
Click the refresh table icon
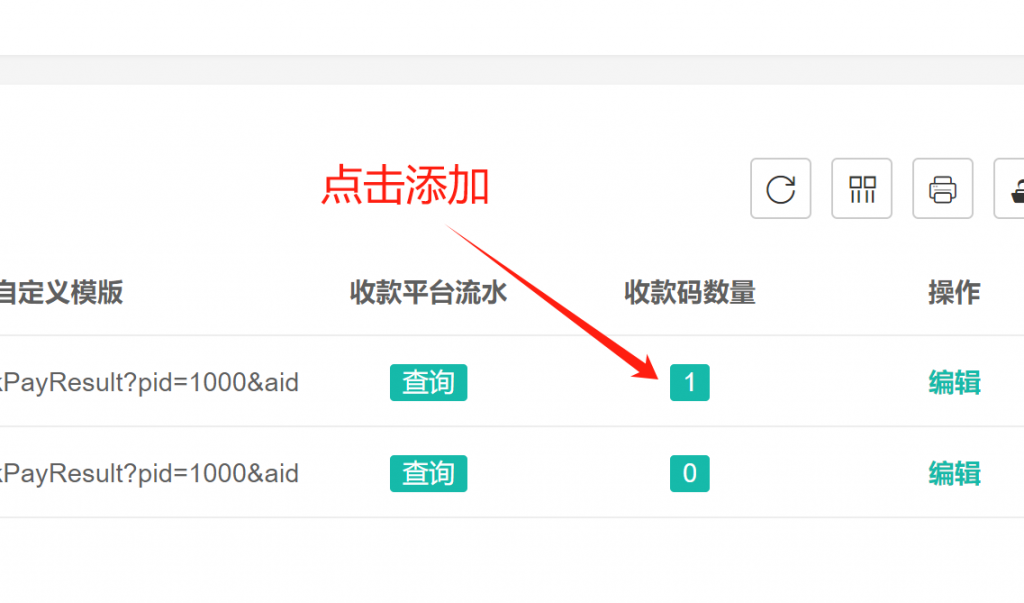(780, 189)
